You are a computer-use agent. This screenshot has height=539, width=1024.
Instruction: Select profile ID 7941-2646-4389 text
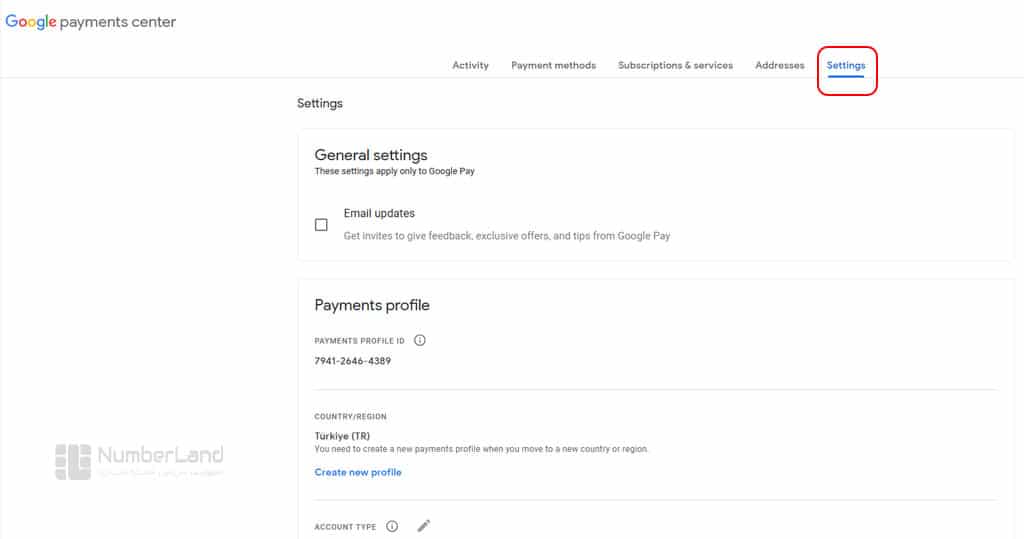(x=353, y=361)
